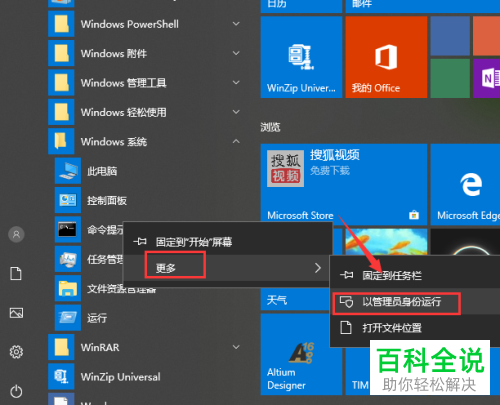Open the 我的 Office tile
The image size is (500, 405).
tap(386, 57)
